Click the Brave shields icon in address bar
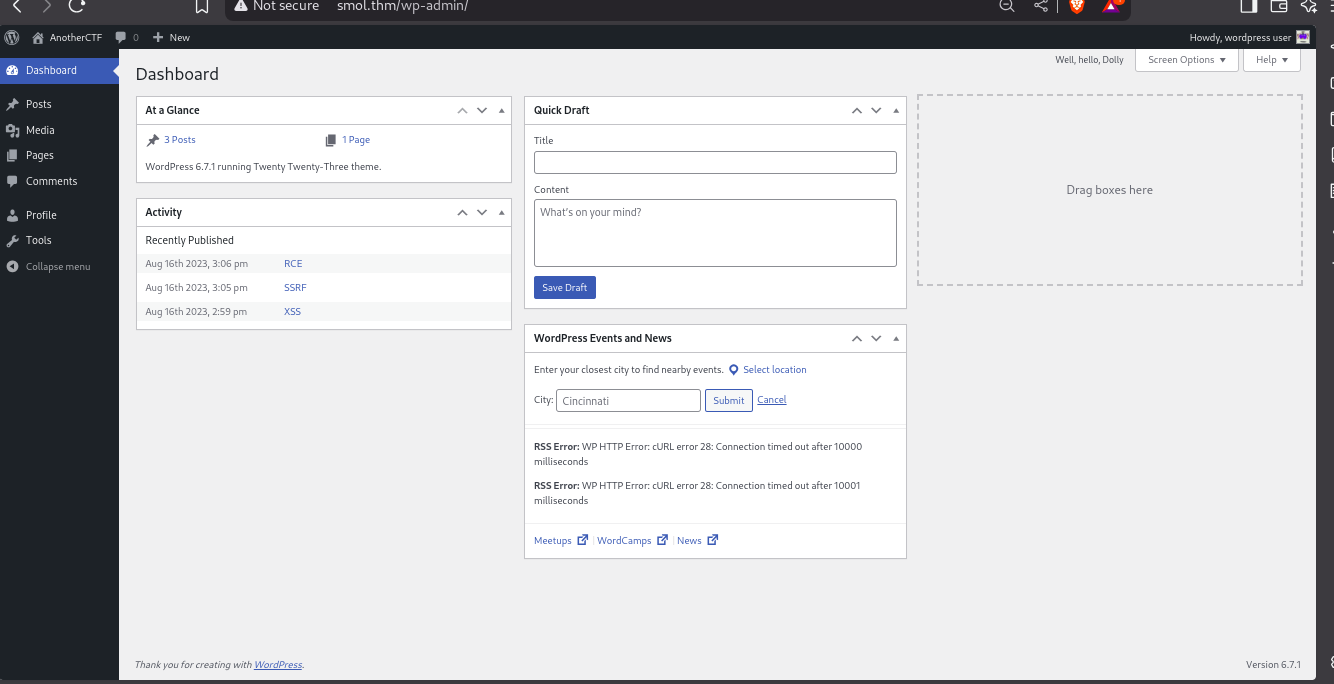 click(x=1077, y=6)
